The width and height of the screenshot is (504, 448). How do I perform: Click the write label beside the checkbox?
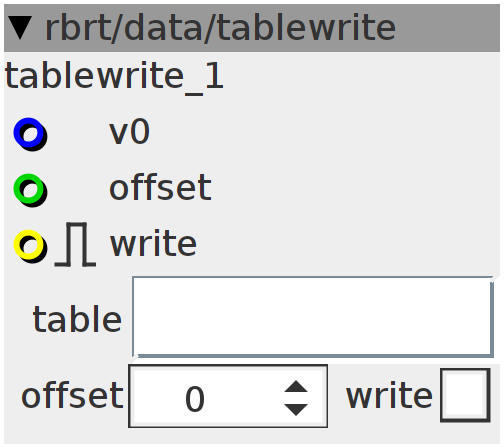click(x=389, y=396)
